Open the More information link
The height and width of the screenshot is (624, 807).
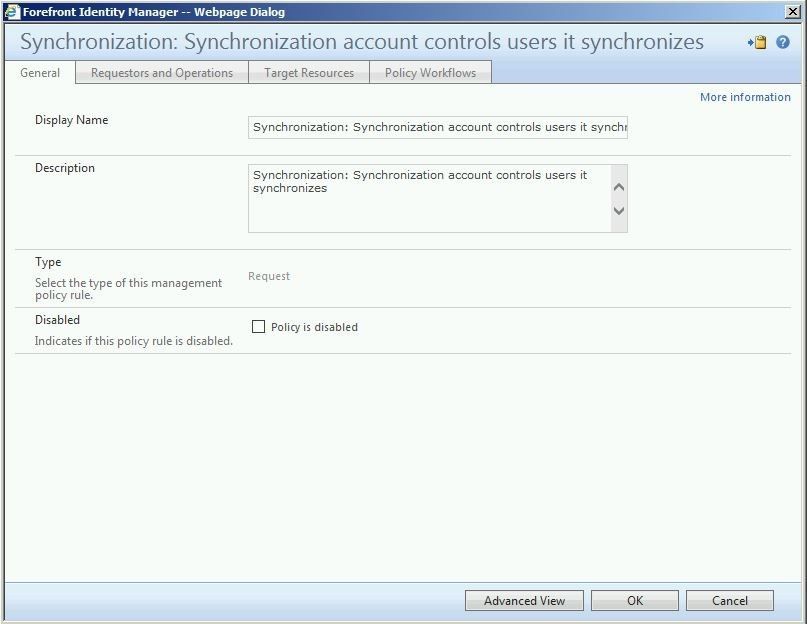745,97
